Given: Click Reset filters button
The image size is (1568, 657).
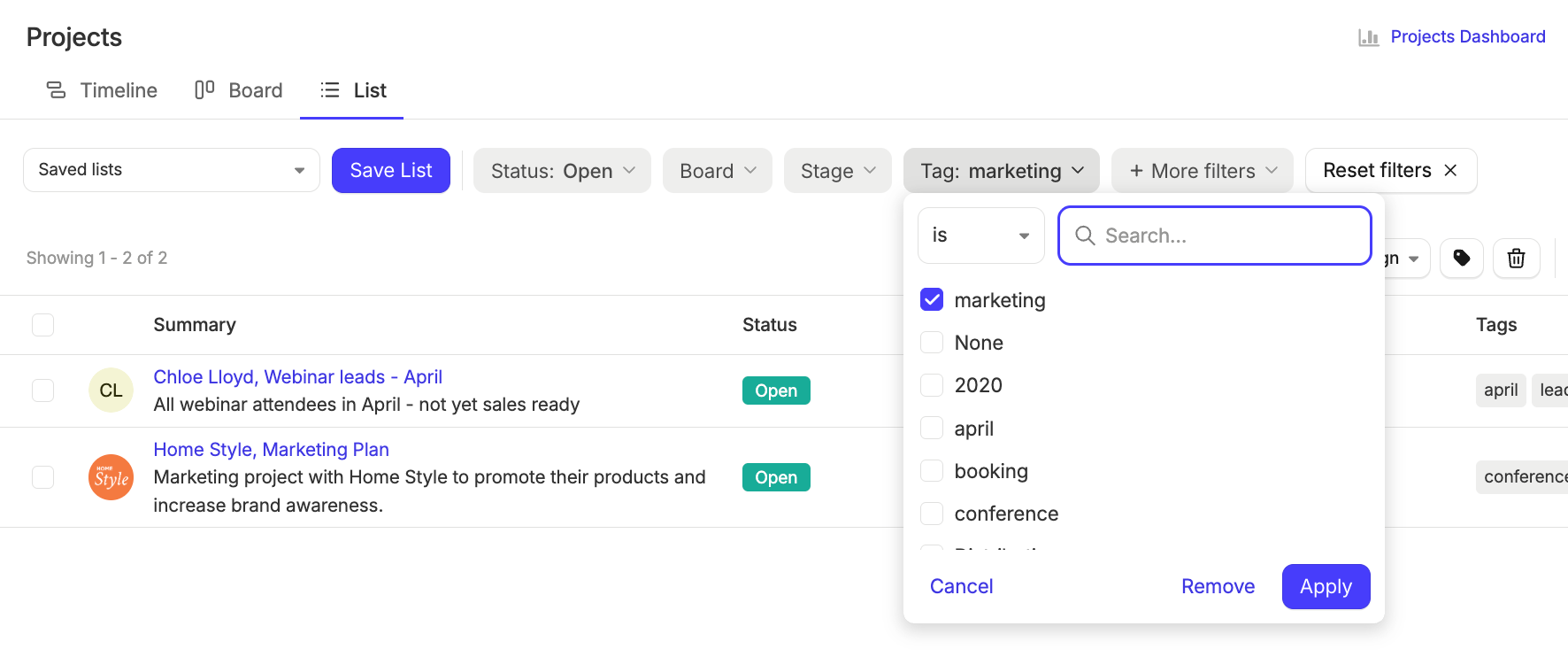Looking at the screenshot, I should [1391, 170].
